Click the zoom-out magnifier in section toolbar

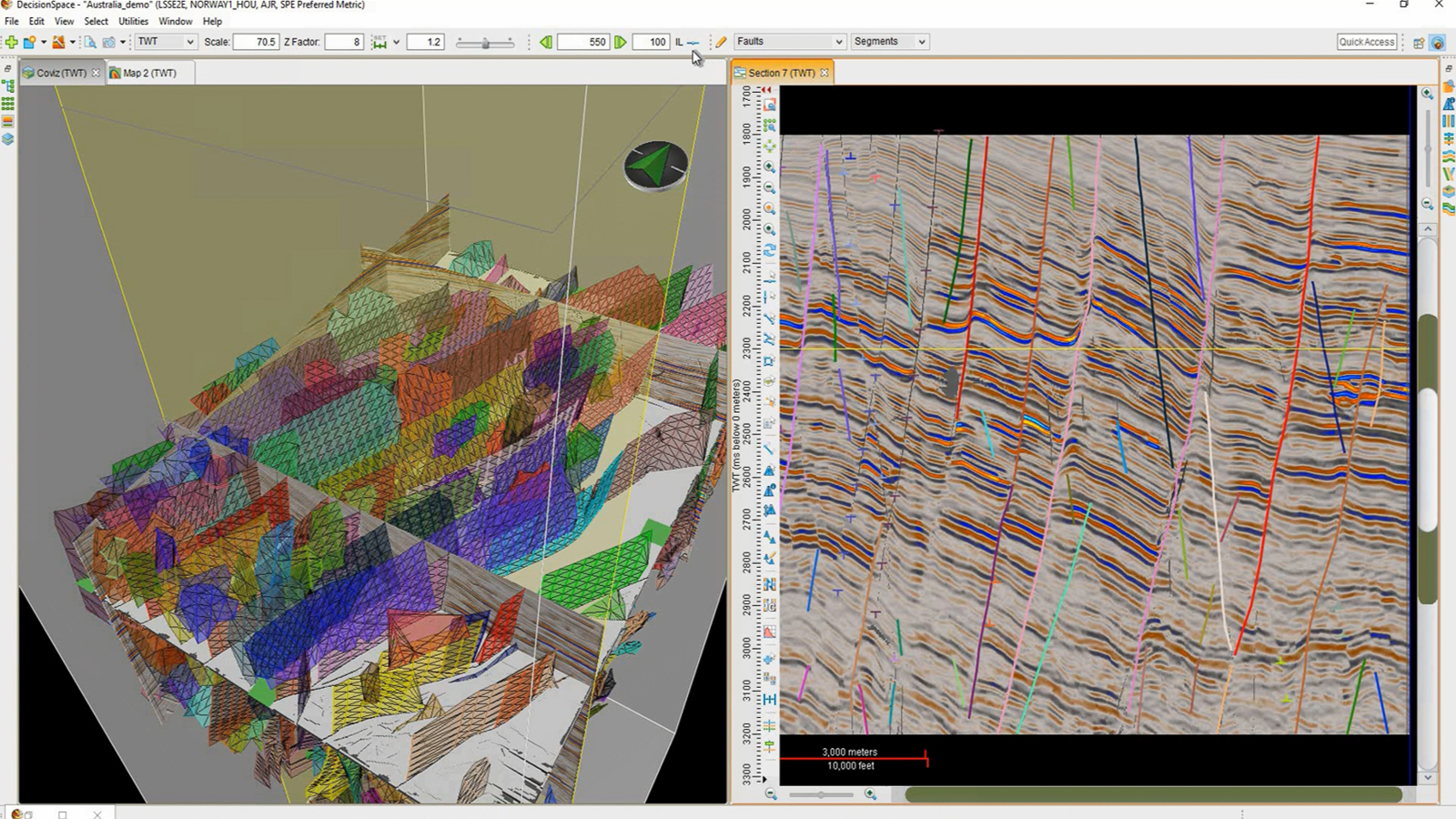(x=770, y=187)
